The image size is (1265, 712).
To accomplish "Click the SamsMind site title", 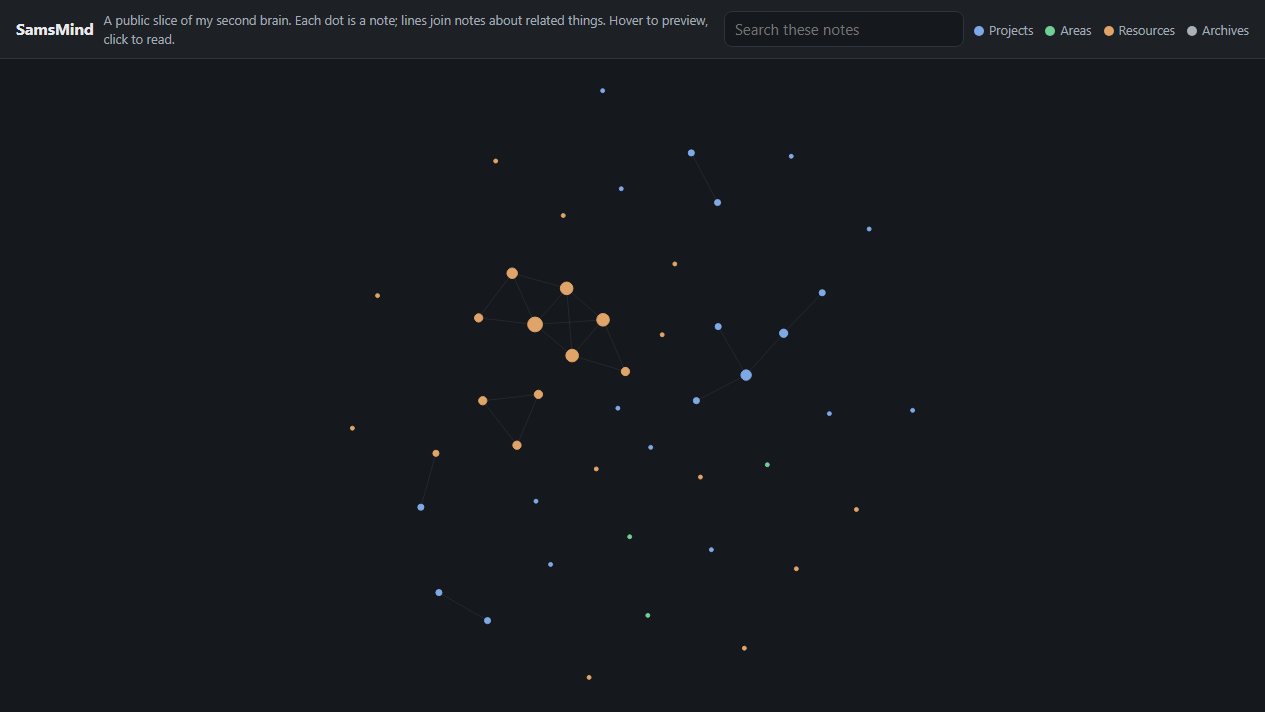I will [x=55, y=30].
